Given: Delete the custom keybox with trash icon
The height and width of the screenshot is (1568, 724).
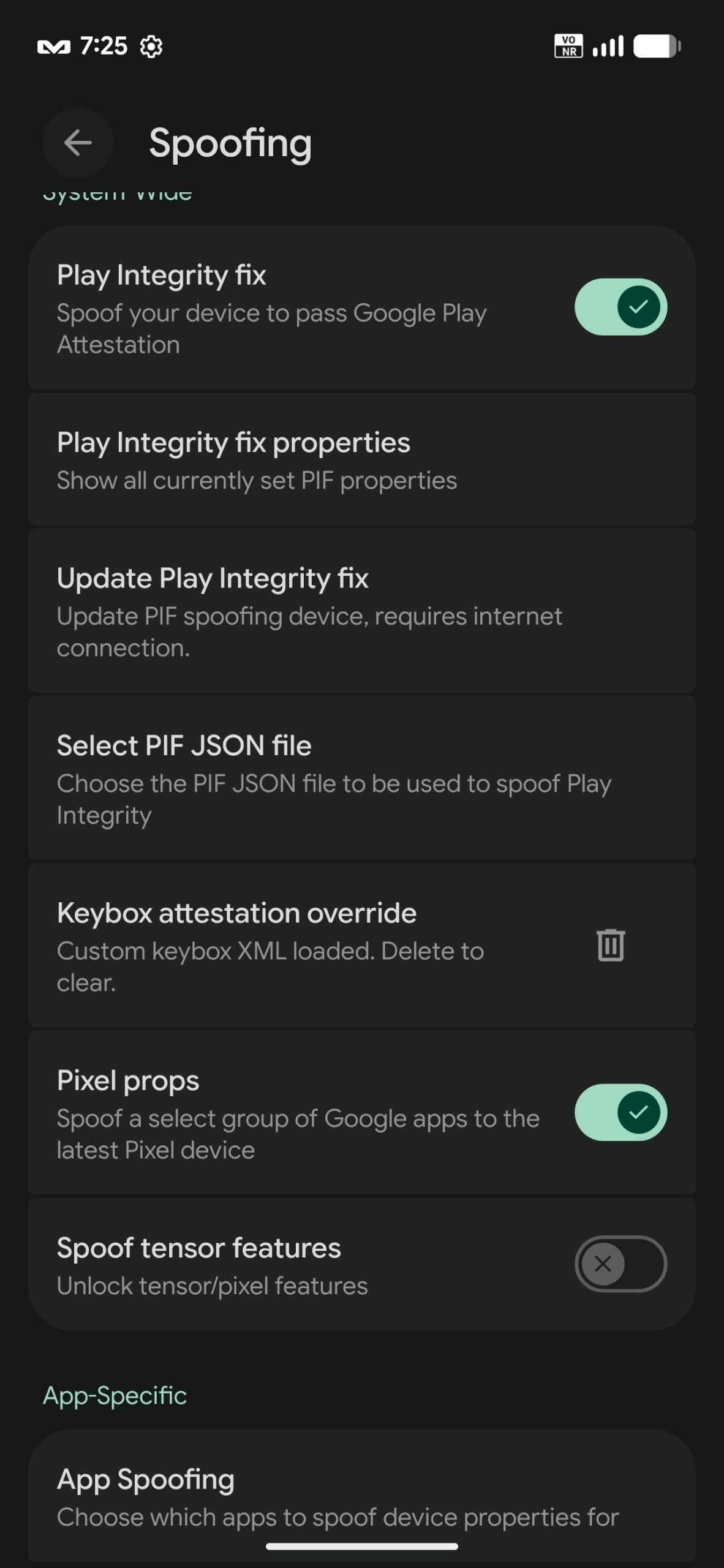Looking at the screenshot, I should tap(610, 945).
